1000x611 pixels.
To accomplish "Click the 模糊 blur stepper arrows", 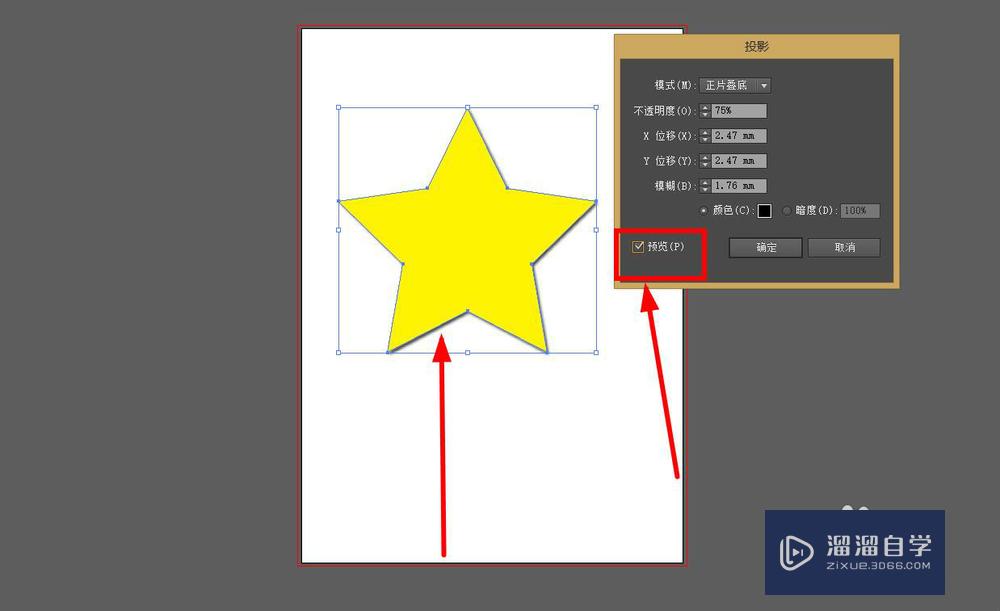I will click(x=705, y=186).
